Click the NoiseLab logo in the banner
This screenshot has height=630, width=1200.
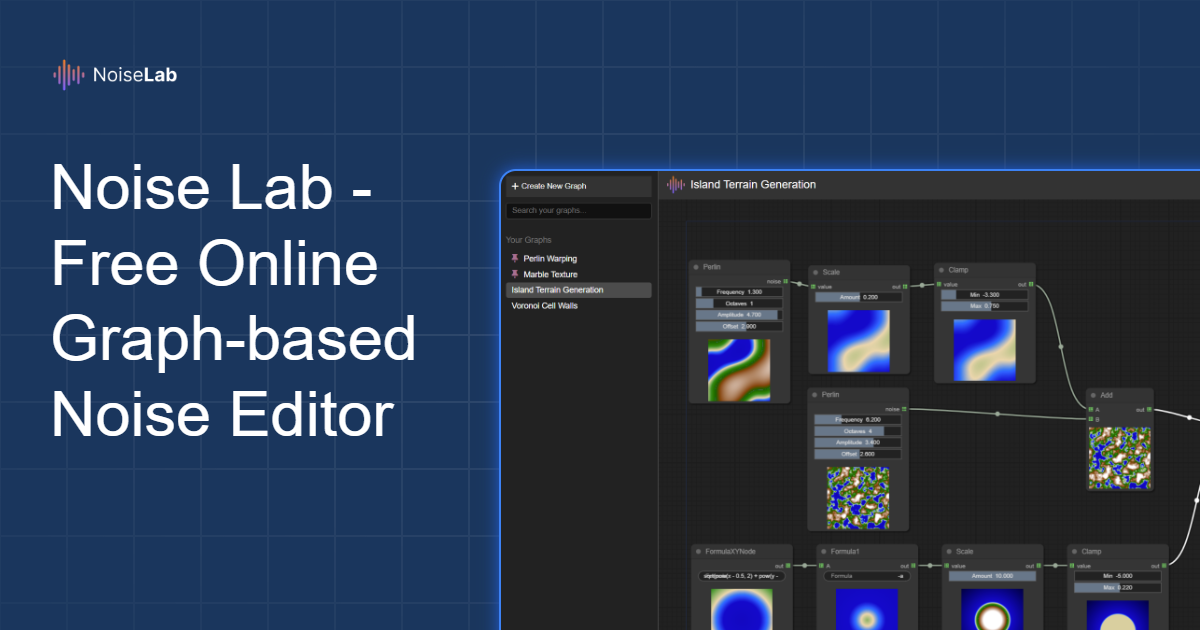click(x=115, y=75)
